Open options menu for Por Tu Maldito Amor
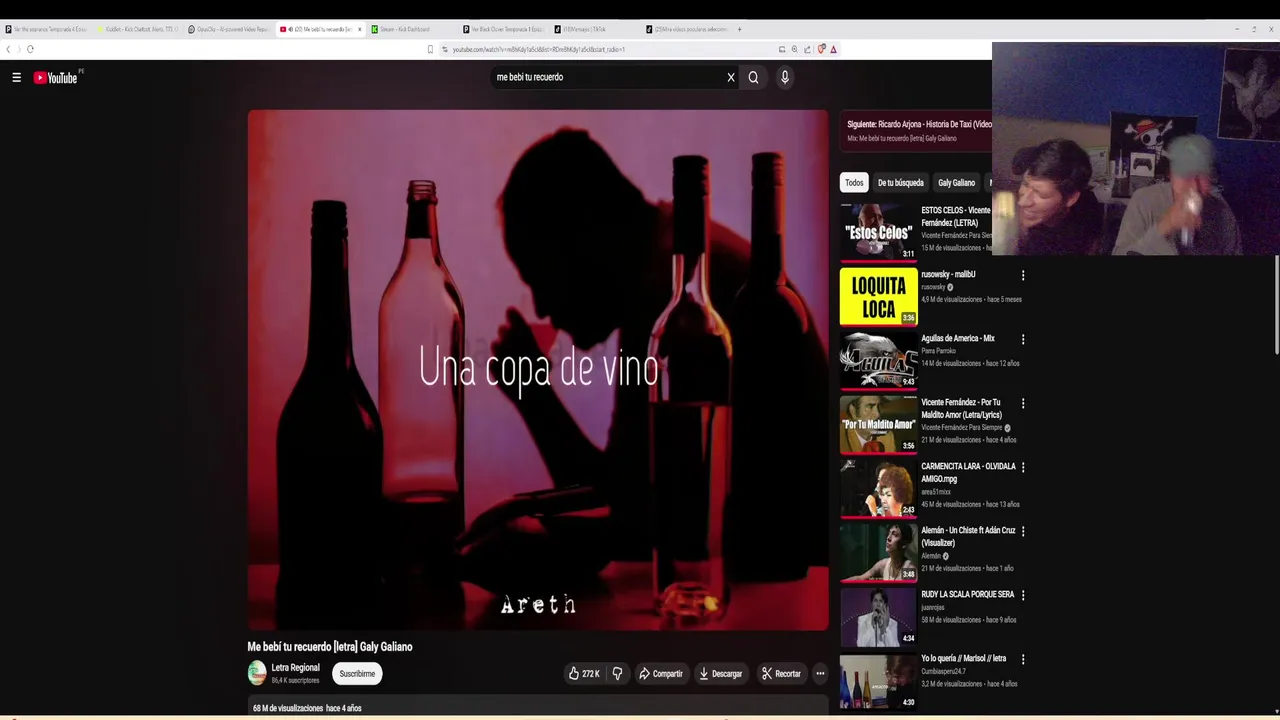 pyautogui.click(x=1022, y=404)
